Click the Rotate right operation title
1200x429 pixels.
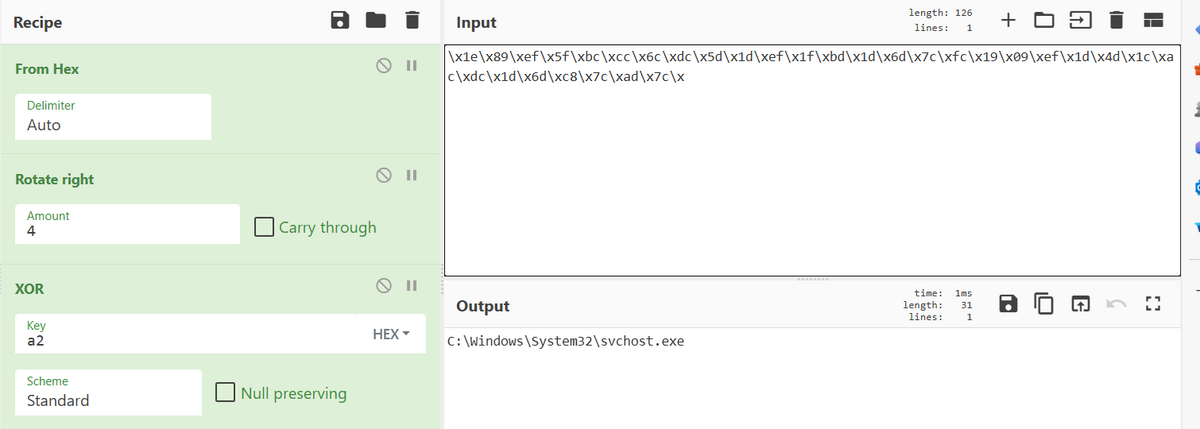tap(55, 179)
